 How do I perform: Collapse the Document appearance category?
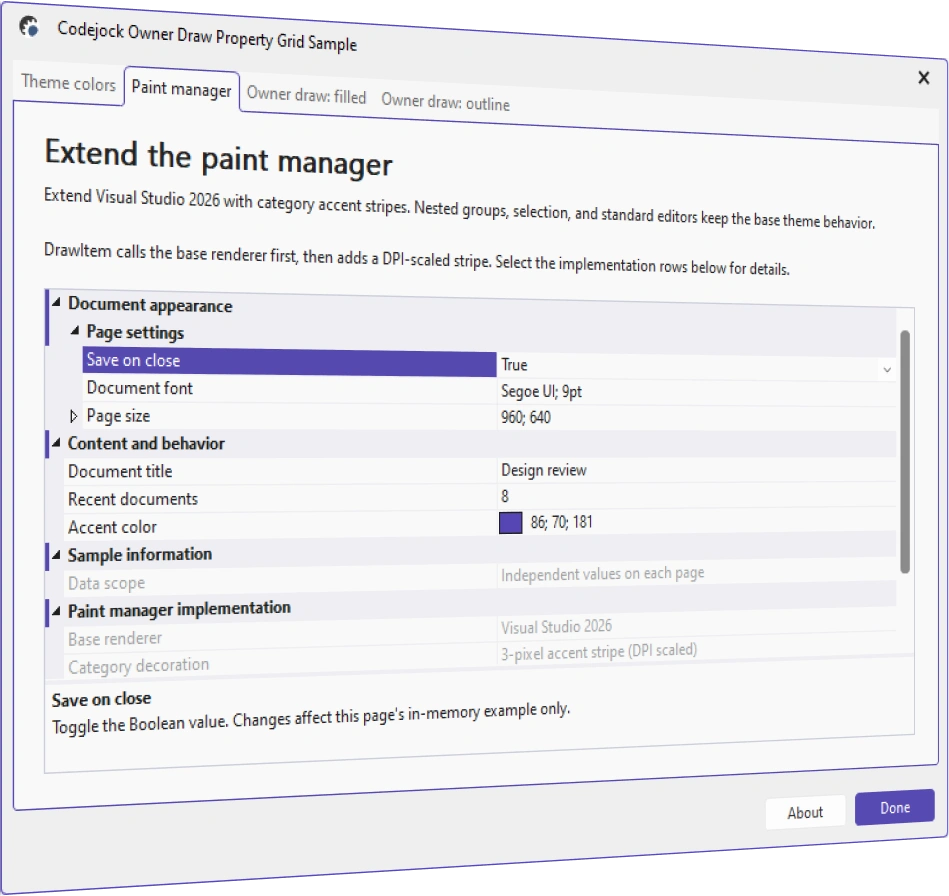56,302
